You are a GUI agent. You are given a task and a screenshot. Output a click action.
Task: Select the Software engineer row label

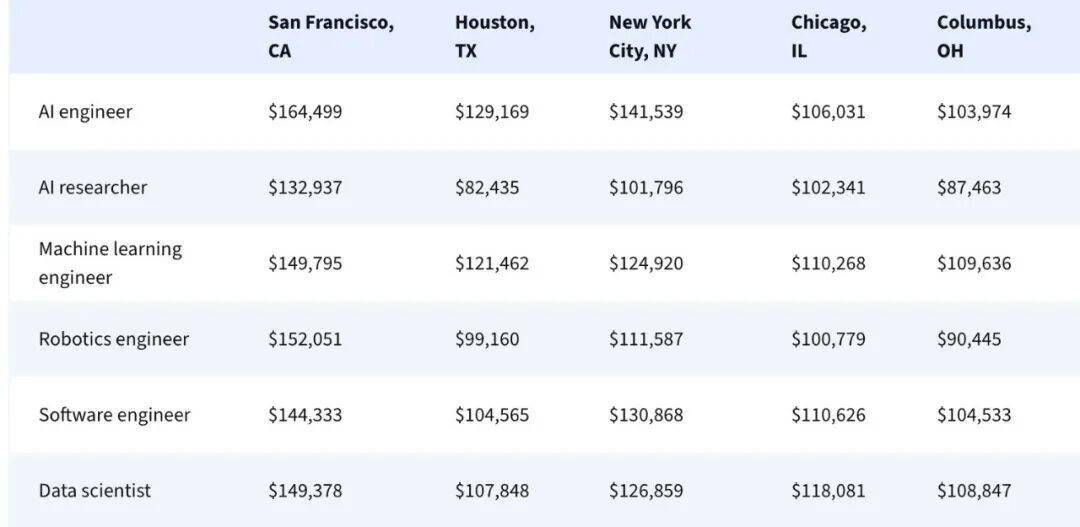coord(114,415)
